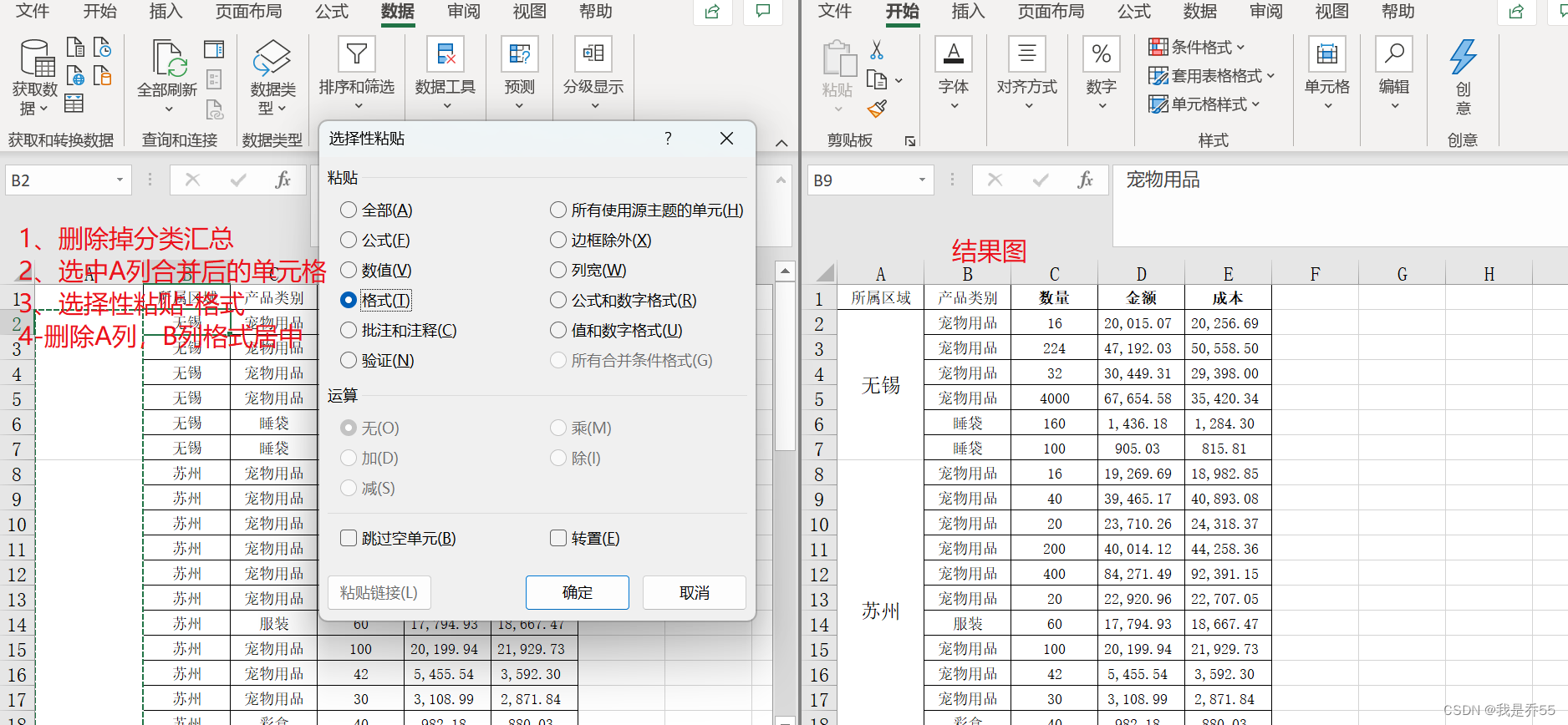Image resolution: width=1568 pixels, height=725 pixels.
Task: Click the Data Types (数据类型) layered icon
Action: click(x=272, y=58)
